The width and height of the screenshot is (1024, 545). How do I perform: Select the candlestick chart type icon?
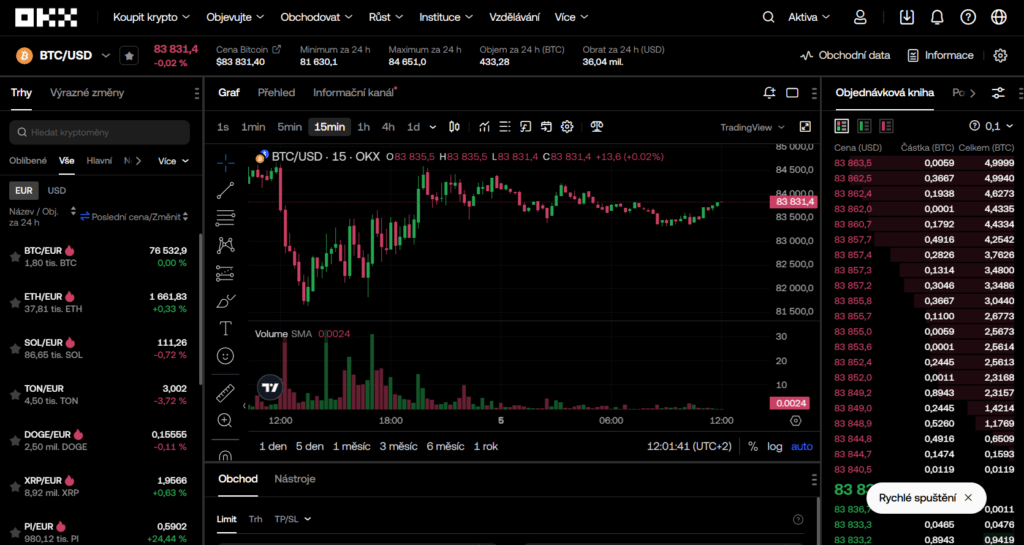(x=455, y=127)
